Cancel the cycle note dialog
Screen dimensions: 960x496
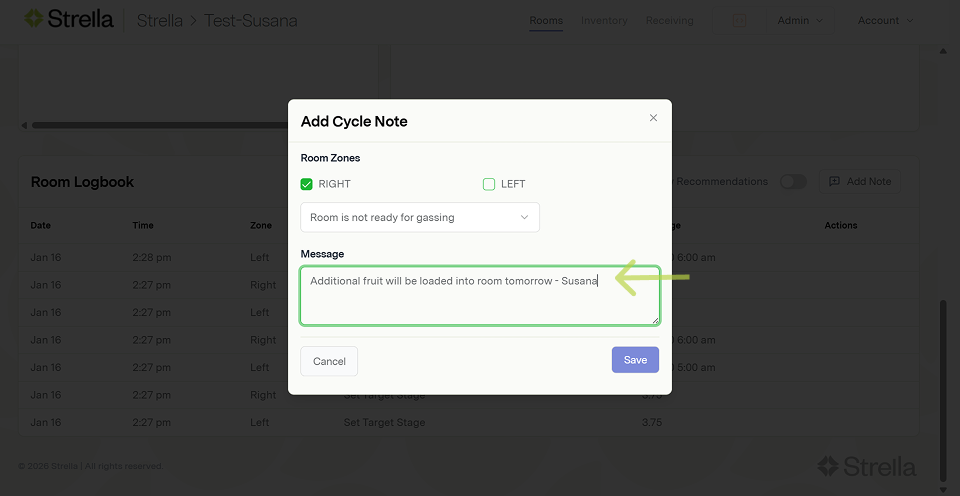329,361
